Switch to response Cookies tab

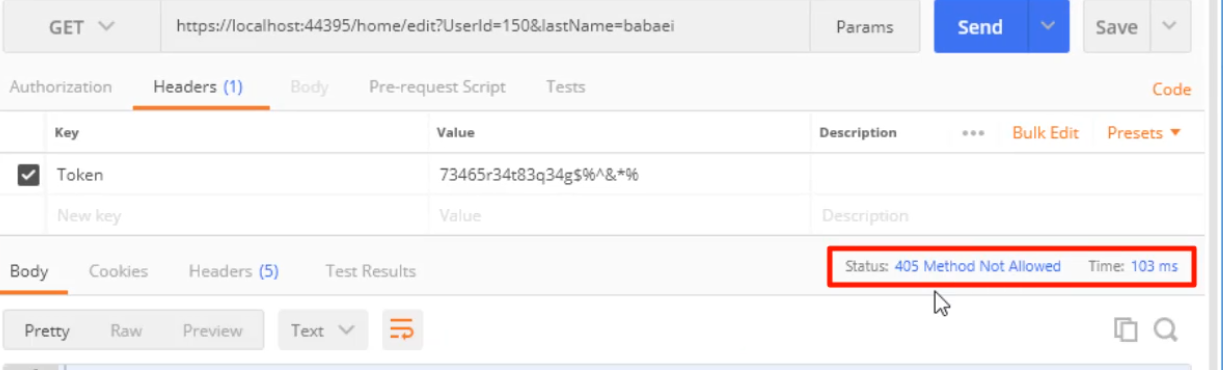[118, 271]
